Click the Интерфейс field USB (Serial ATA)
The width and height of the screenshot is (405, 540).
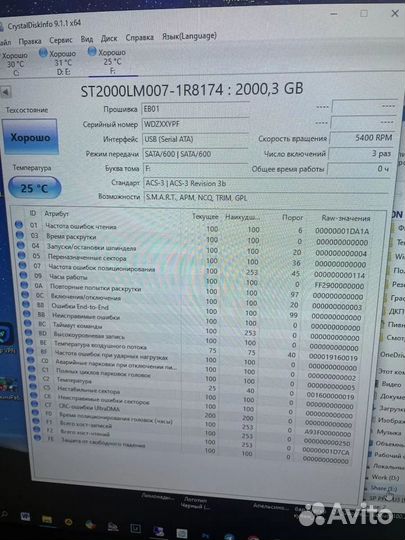[195, 139]
